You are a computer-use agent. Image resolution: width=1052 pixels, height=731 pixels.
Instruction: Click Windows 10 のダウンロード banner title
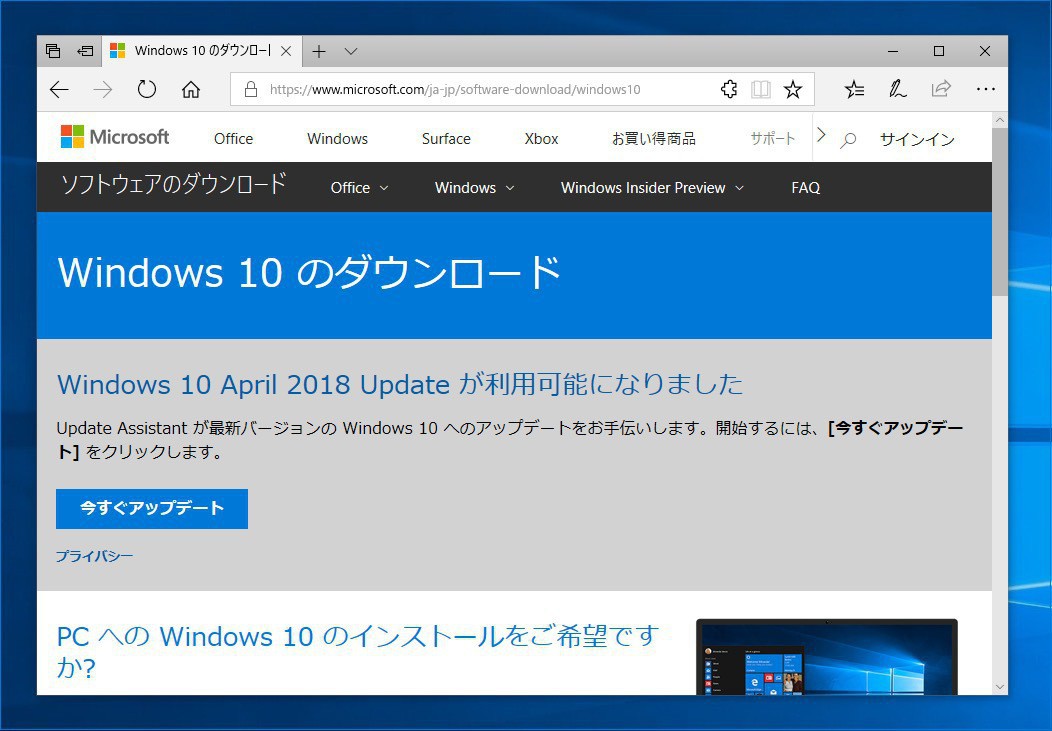click(309, 272)
